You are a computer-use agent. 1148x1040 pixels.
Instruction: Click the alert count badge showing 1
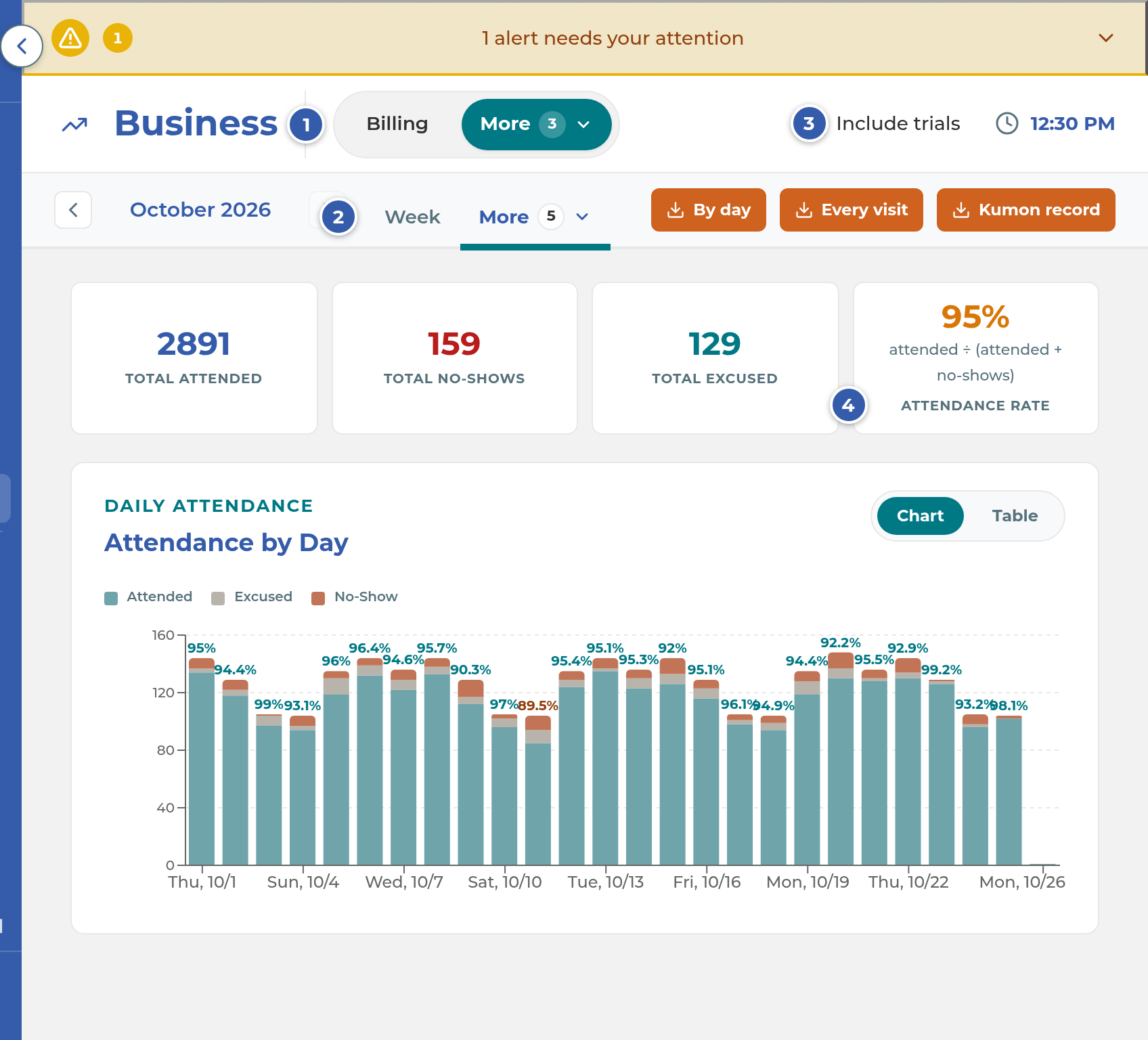[x=118, y=38]
